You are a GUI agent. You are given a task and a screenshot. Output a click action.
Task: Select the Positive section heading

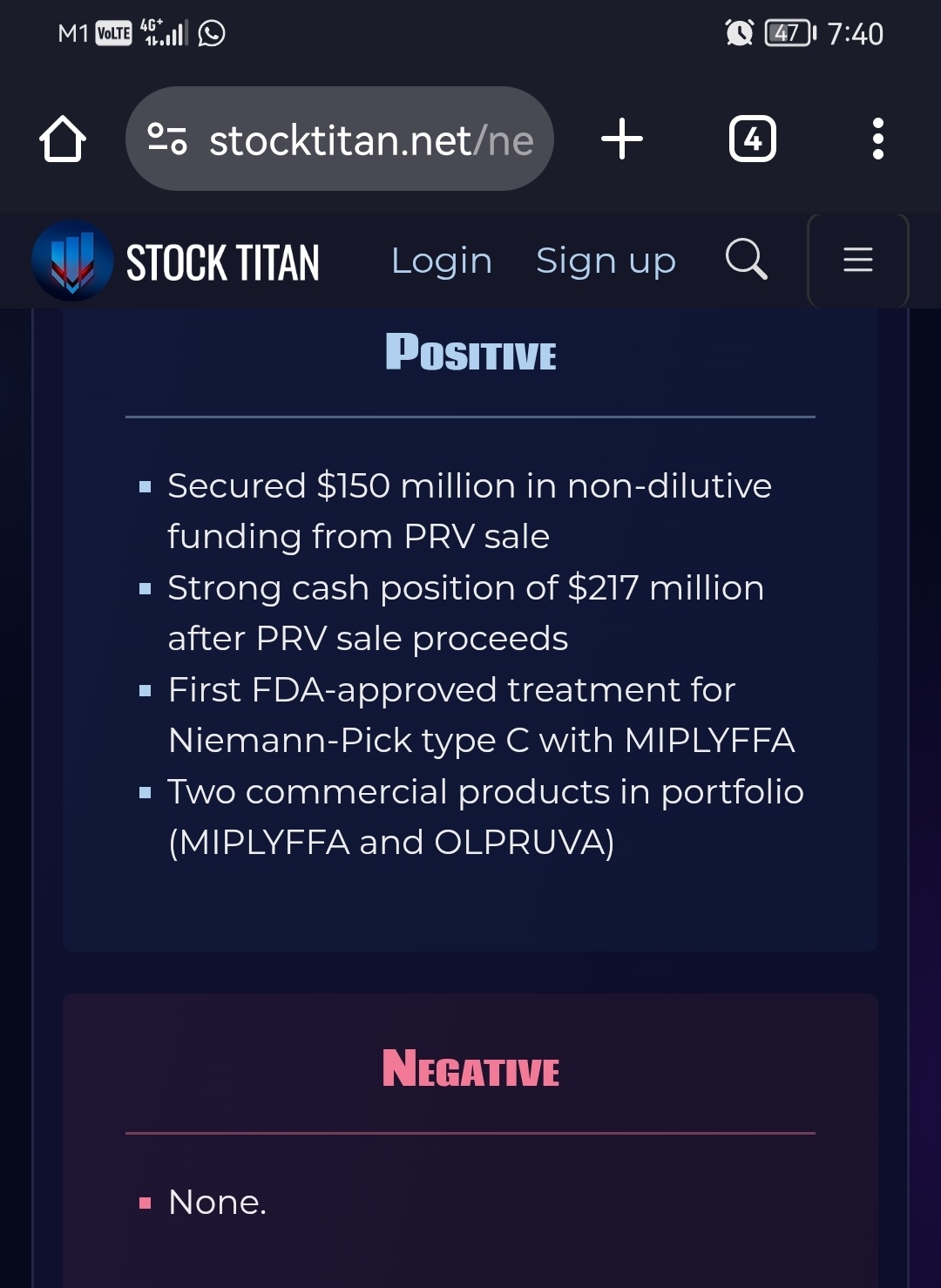coord(470,353)
